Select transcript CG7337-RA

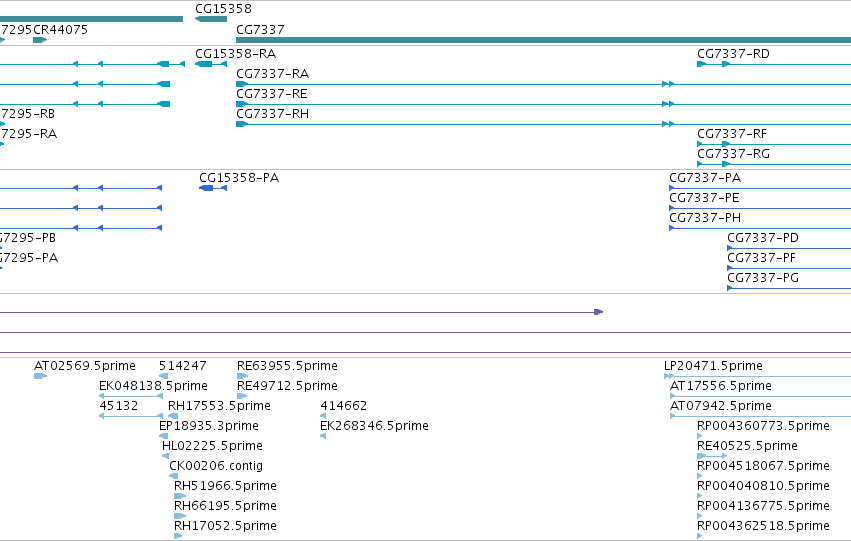272,74
